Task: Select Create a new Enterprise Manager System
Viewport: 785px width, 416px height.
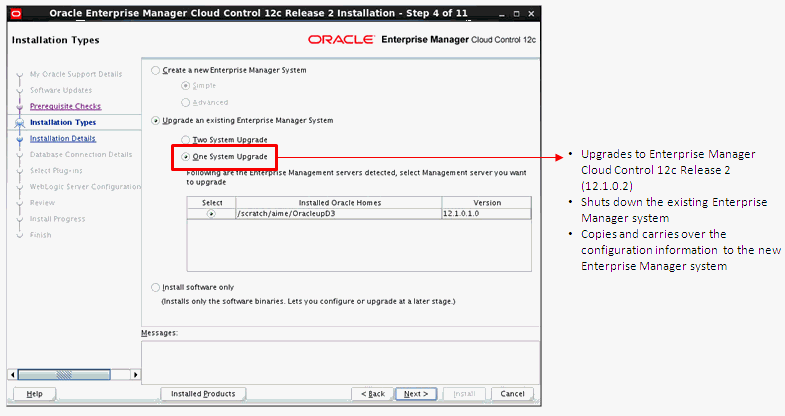Action: point(156,71)
